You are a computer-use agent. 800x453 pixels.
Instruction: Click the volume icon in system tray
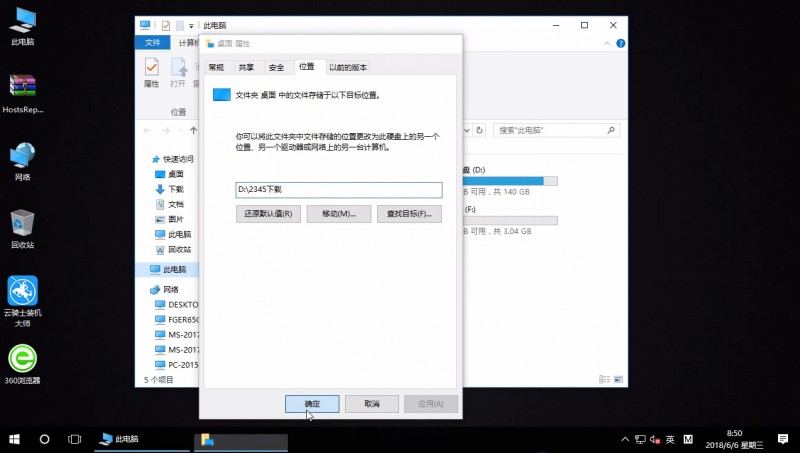point(656,439)
